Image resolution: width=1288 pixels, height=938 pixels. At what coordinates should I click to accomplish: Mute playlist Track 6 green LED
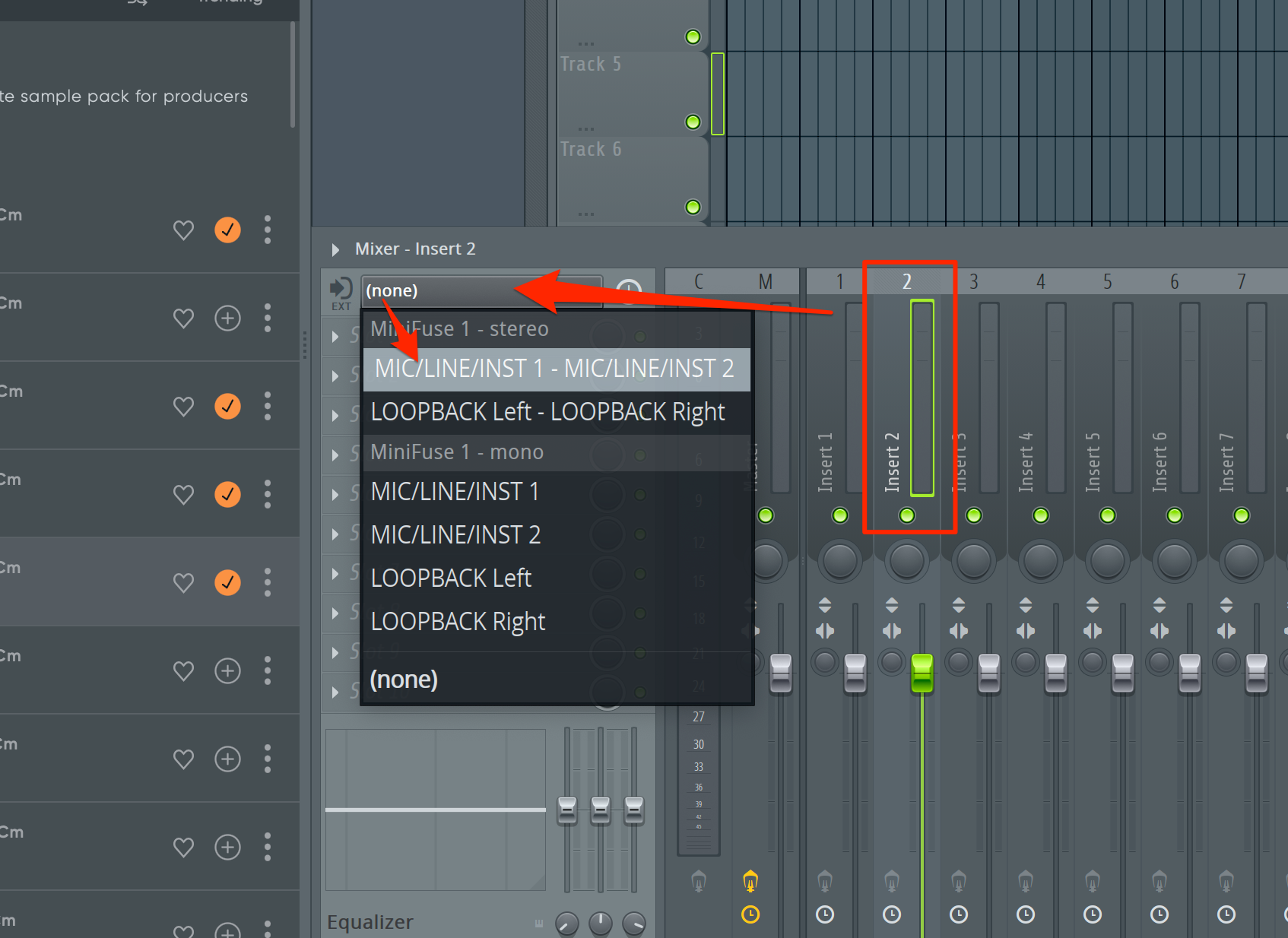[x=693, y=207]
